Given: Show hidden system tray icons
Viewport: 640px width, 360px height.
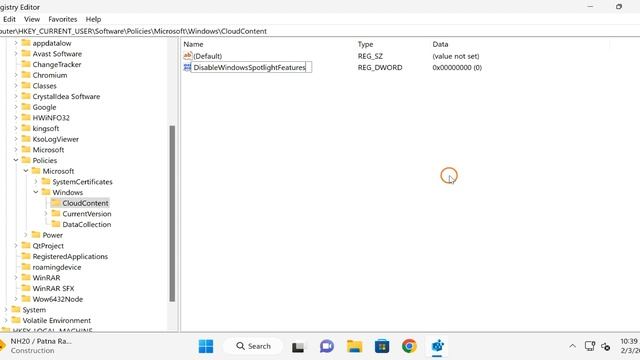Looking at the screenshot, I should [573, 346].
